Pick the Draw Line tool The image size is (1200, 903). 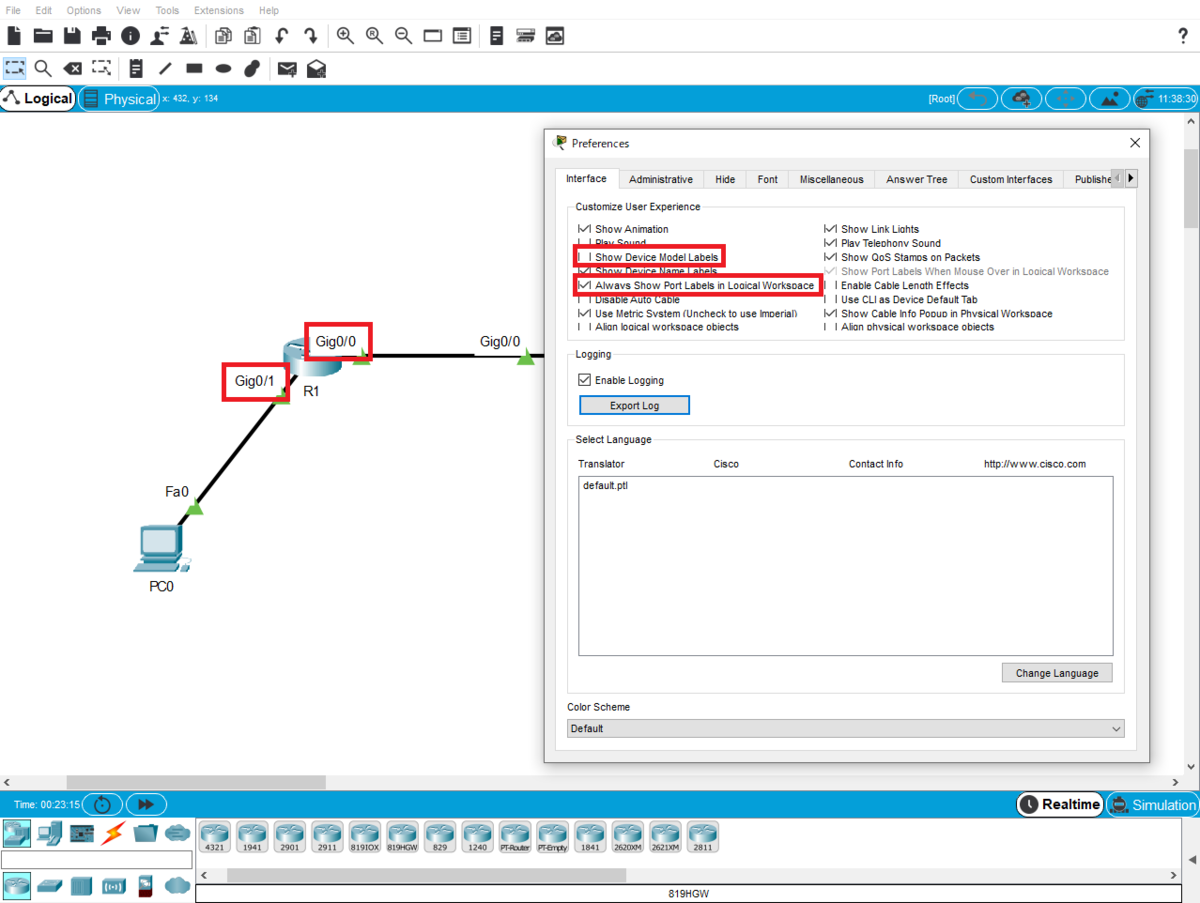click(x=165, y=69)
